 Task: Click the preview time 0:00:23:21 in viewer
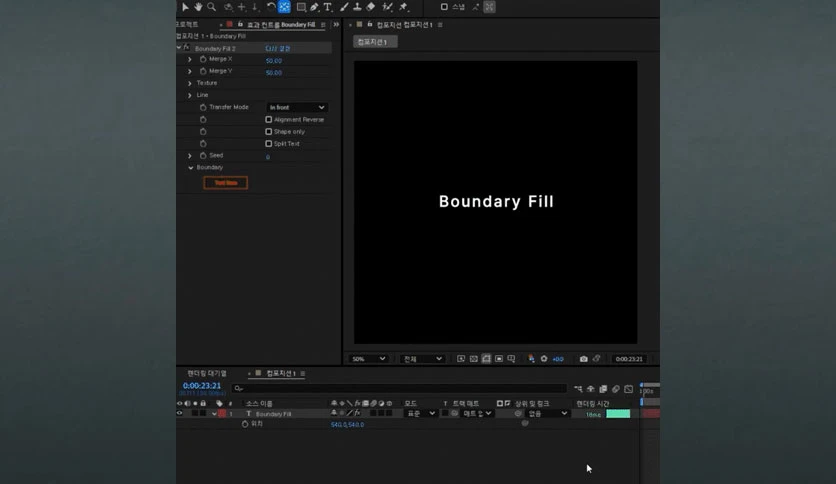tap(629, 359)
